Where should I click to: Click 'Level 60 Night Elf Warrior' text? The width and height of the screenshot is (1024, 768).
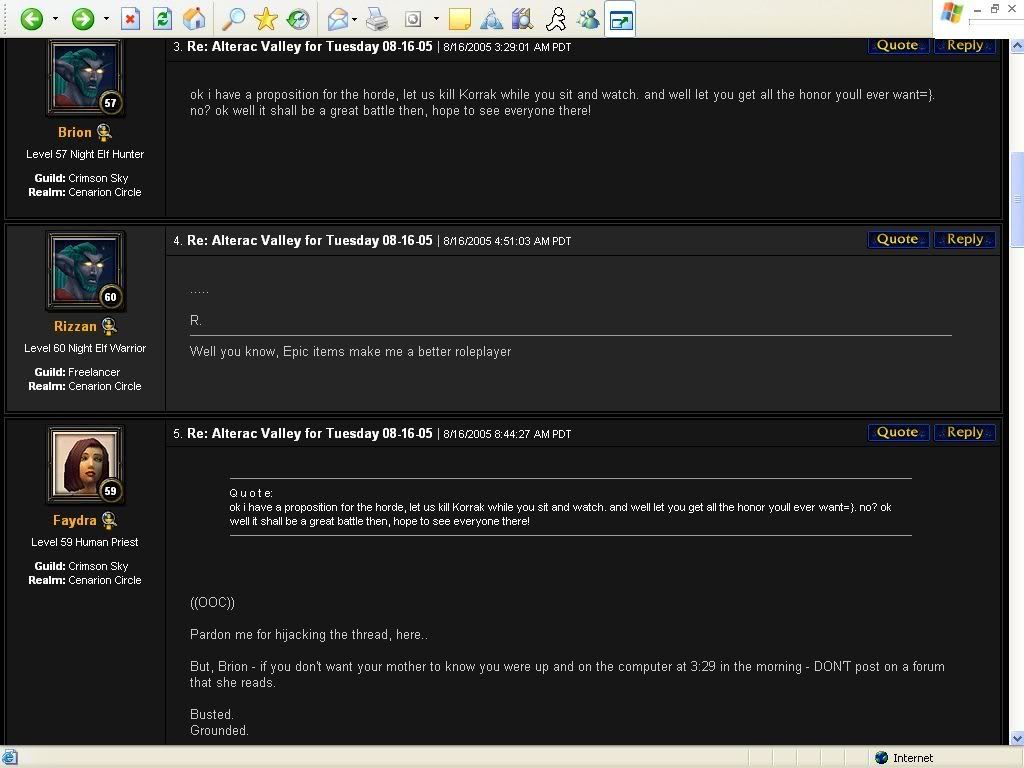[x=85, y=348]
